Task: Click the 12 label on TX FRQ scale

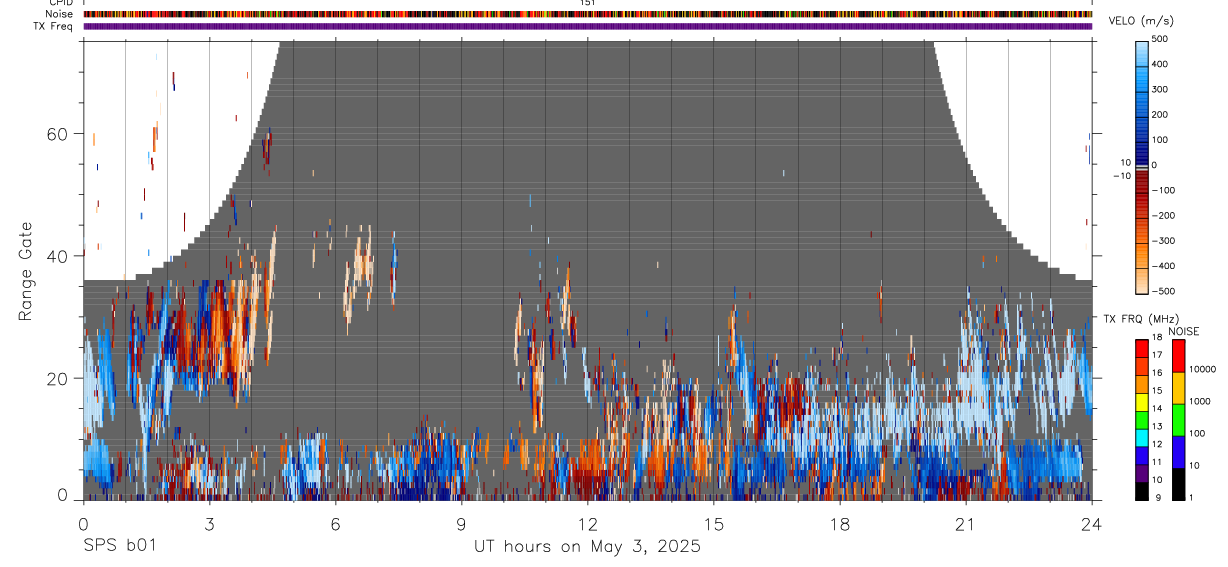Action: click(1159, 444)
